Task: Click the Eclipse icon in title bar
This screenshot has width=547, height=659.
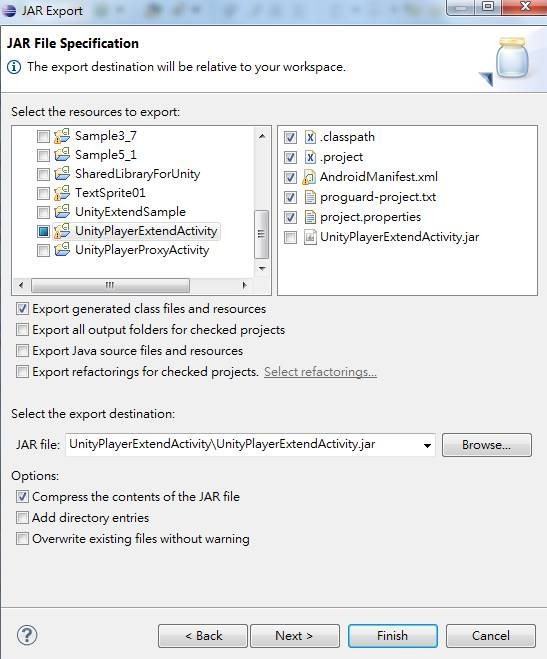Action: [9, 10]
